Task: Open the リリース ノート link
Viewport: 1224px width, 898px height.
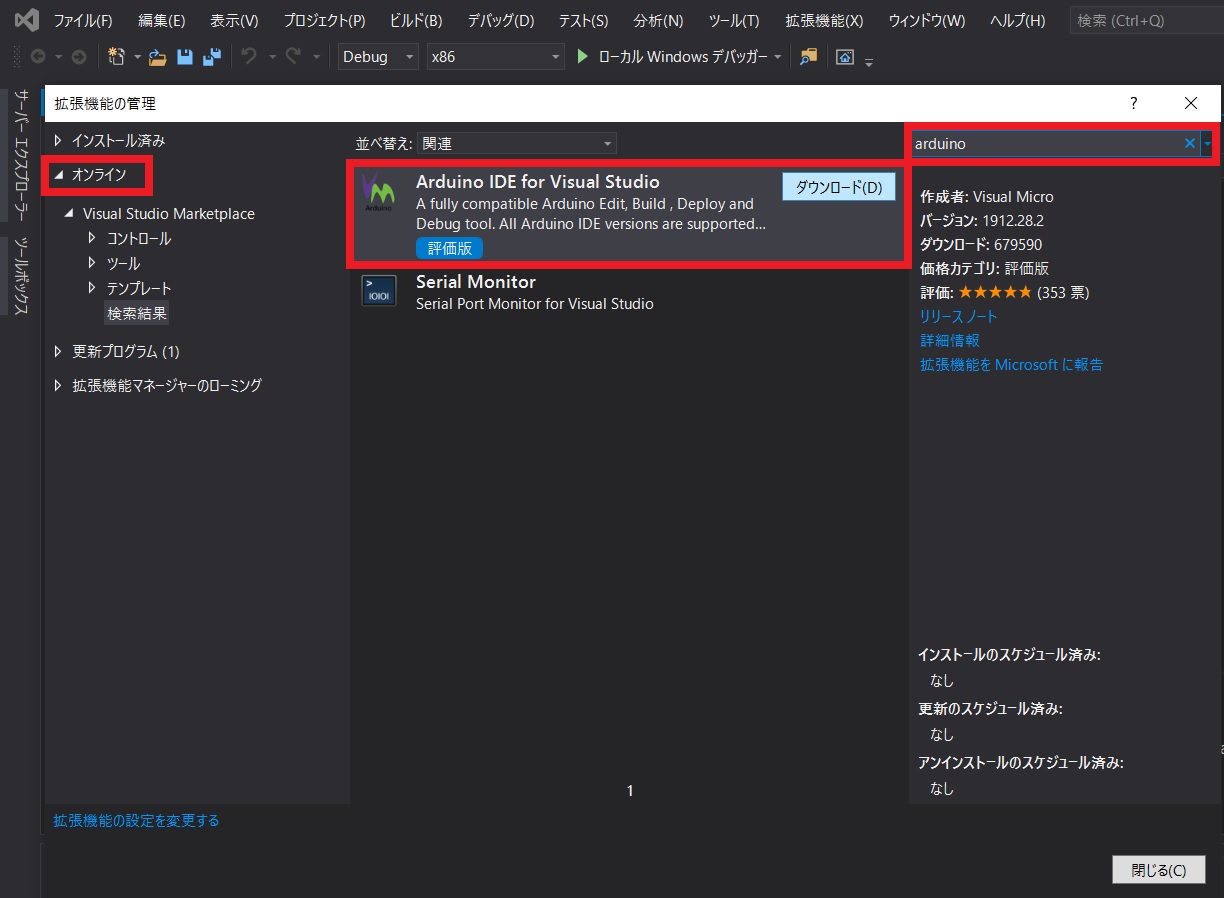Action: click(x=959, y=316)
